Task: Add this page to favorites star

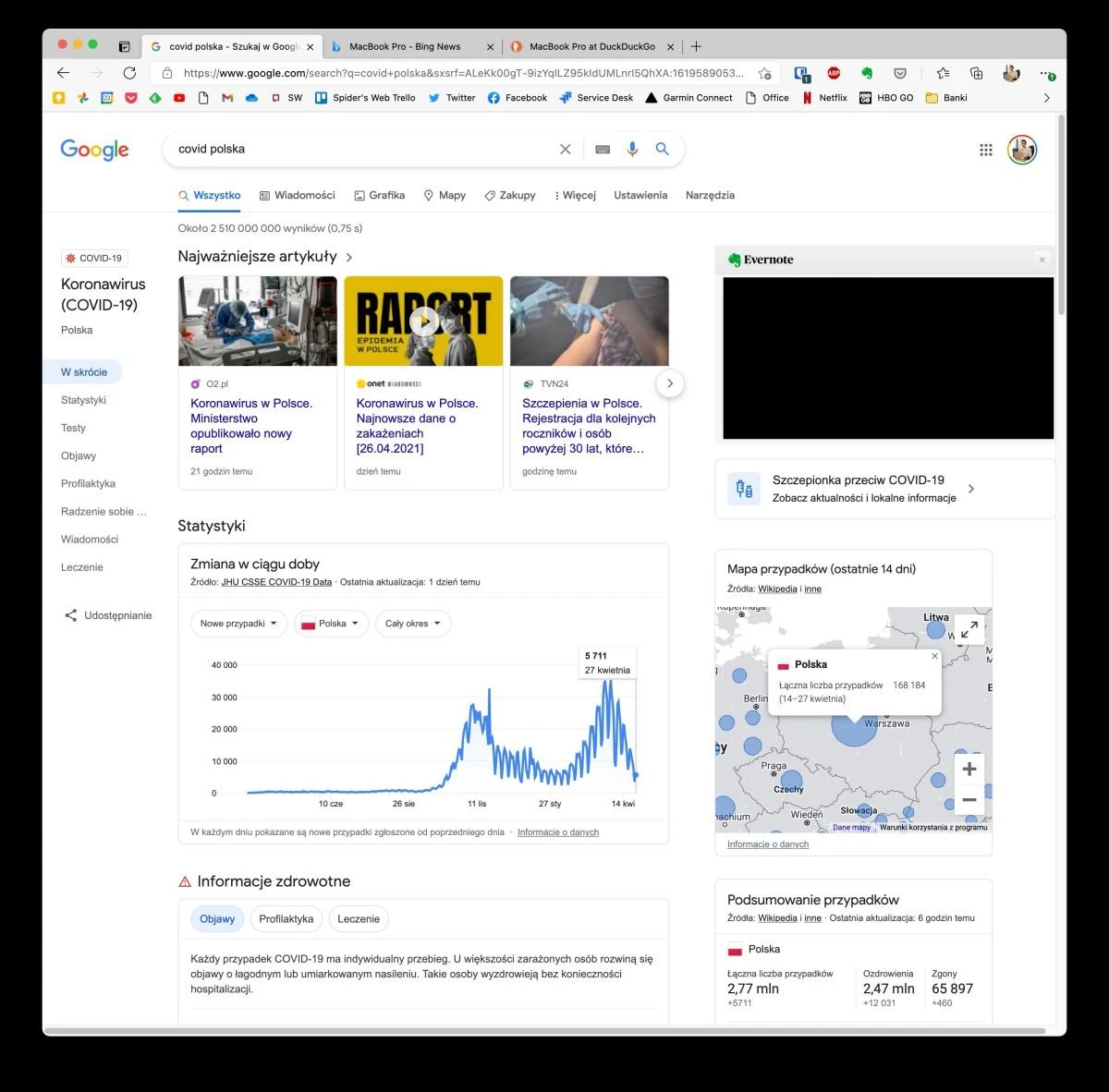Action: (764, 73)
